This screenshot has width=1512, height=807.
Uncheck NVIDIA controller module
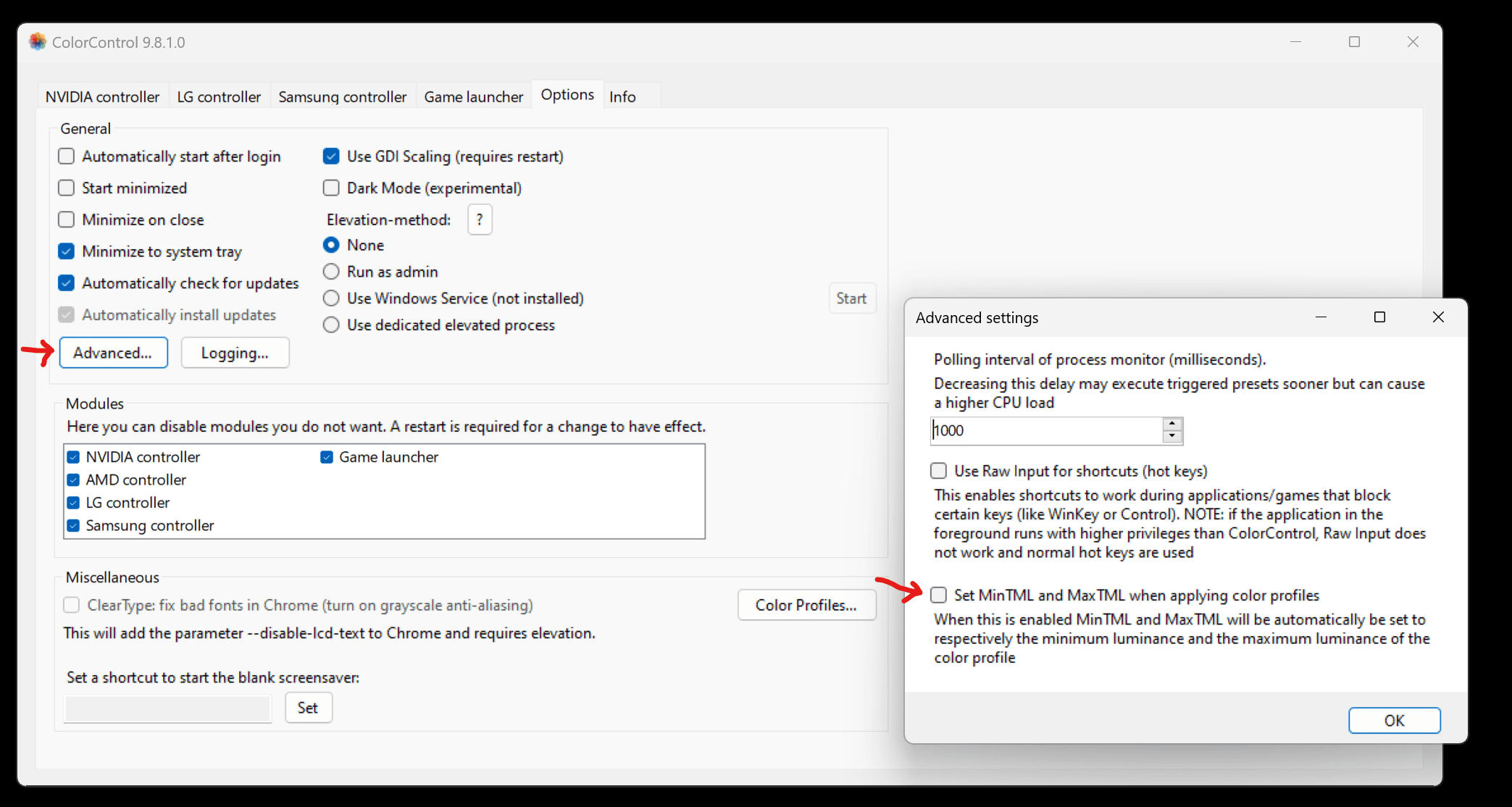pos(73,457)
